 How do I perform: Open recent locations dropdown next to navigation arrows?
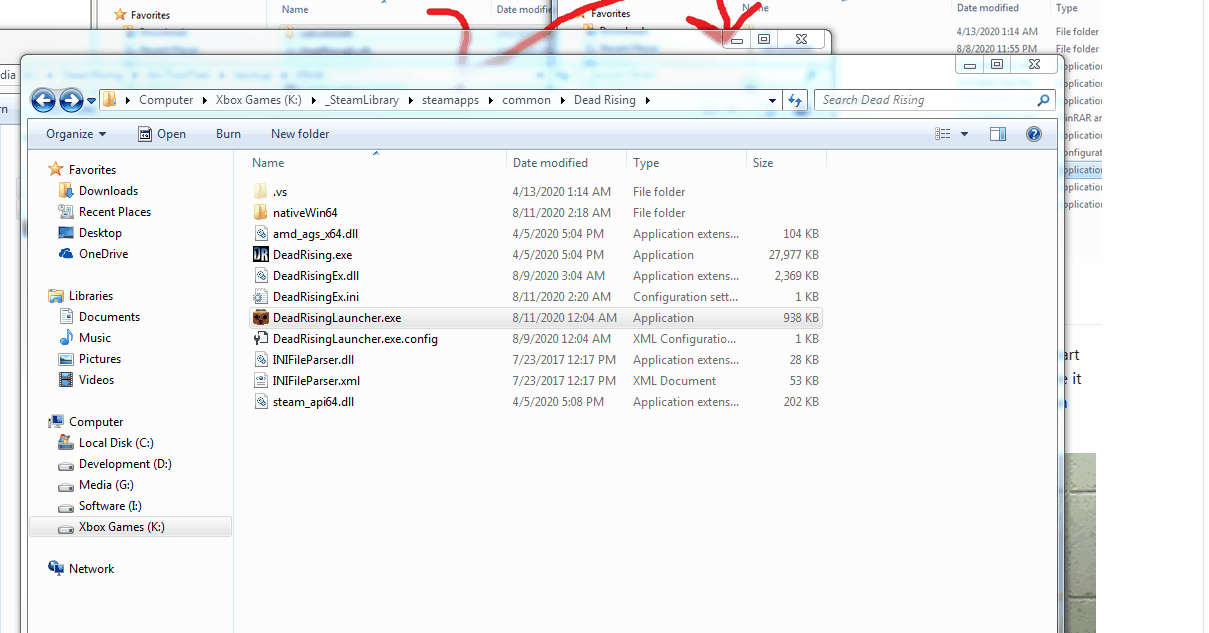[x=91, y=101]
